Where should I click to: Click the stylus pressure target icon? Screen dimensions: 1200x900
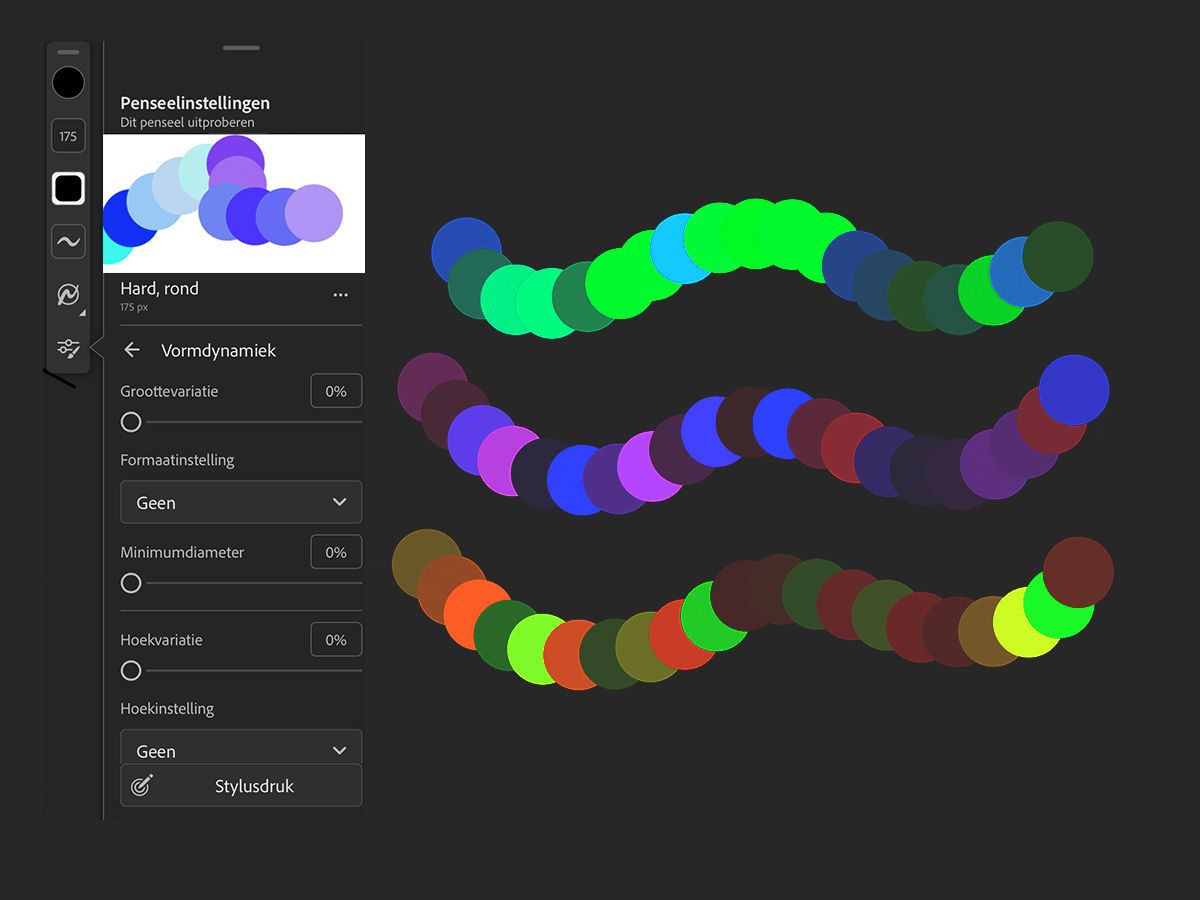[x=142, y=786]
